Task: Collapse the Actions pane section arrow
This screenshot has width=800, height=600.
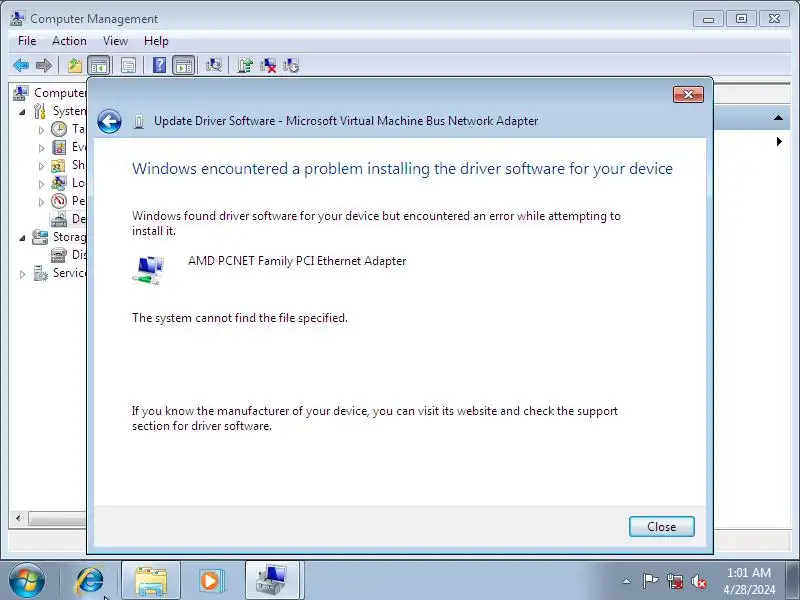Action: point(778,118)
